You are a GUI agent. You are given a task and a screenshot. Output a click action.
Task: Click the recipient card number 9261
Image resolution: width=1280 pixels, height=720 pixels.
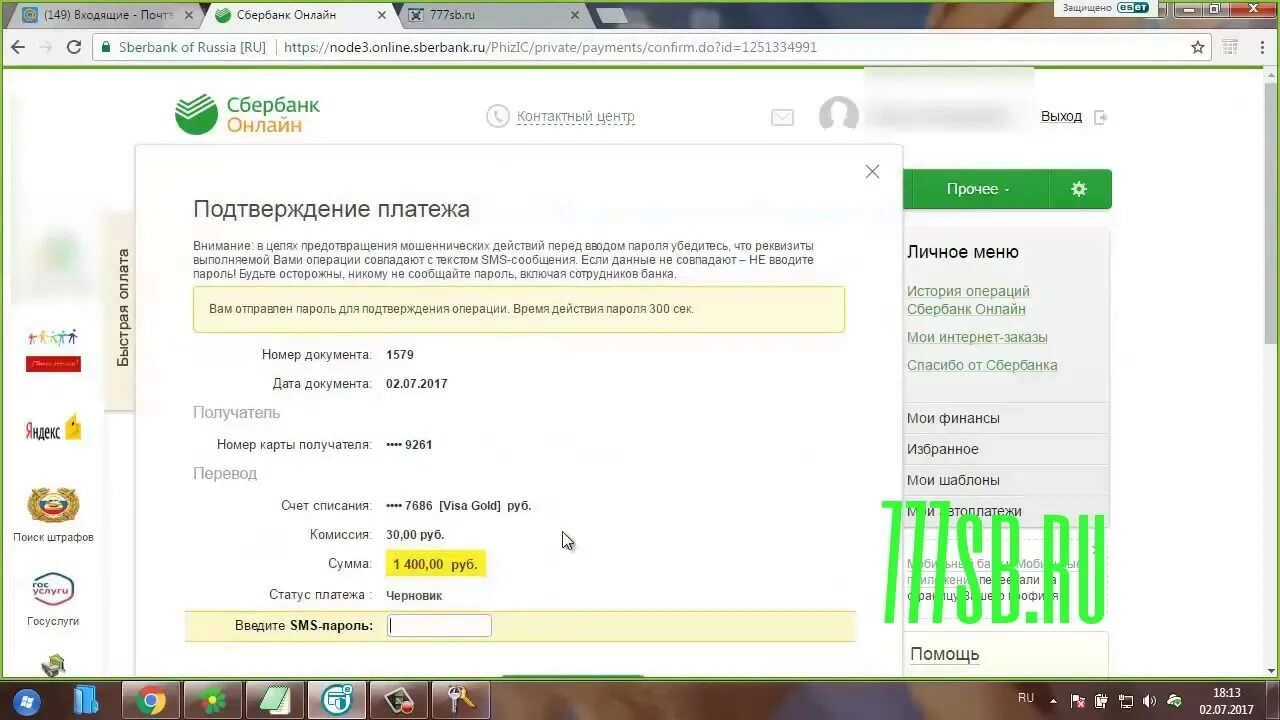(409, 444)
